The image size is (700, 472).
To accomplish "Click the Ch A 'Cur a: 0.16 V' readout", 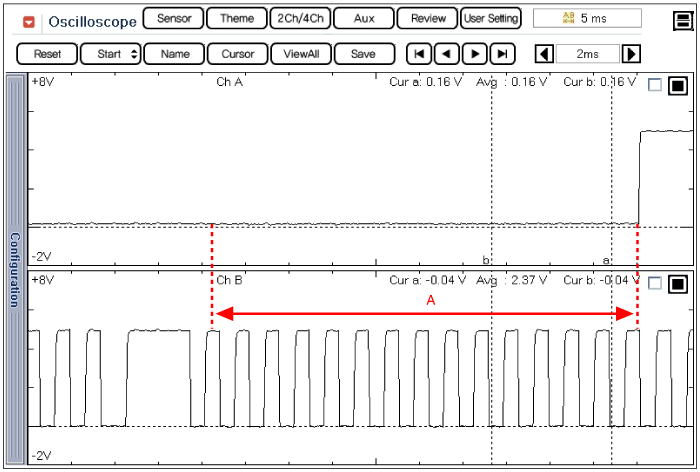I will [x=425, y=82].
